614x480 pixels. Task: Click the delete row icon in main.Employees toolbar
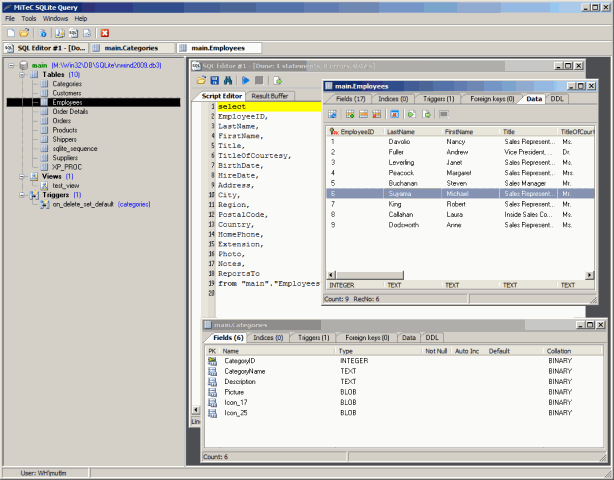377,114
